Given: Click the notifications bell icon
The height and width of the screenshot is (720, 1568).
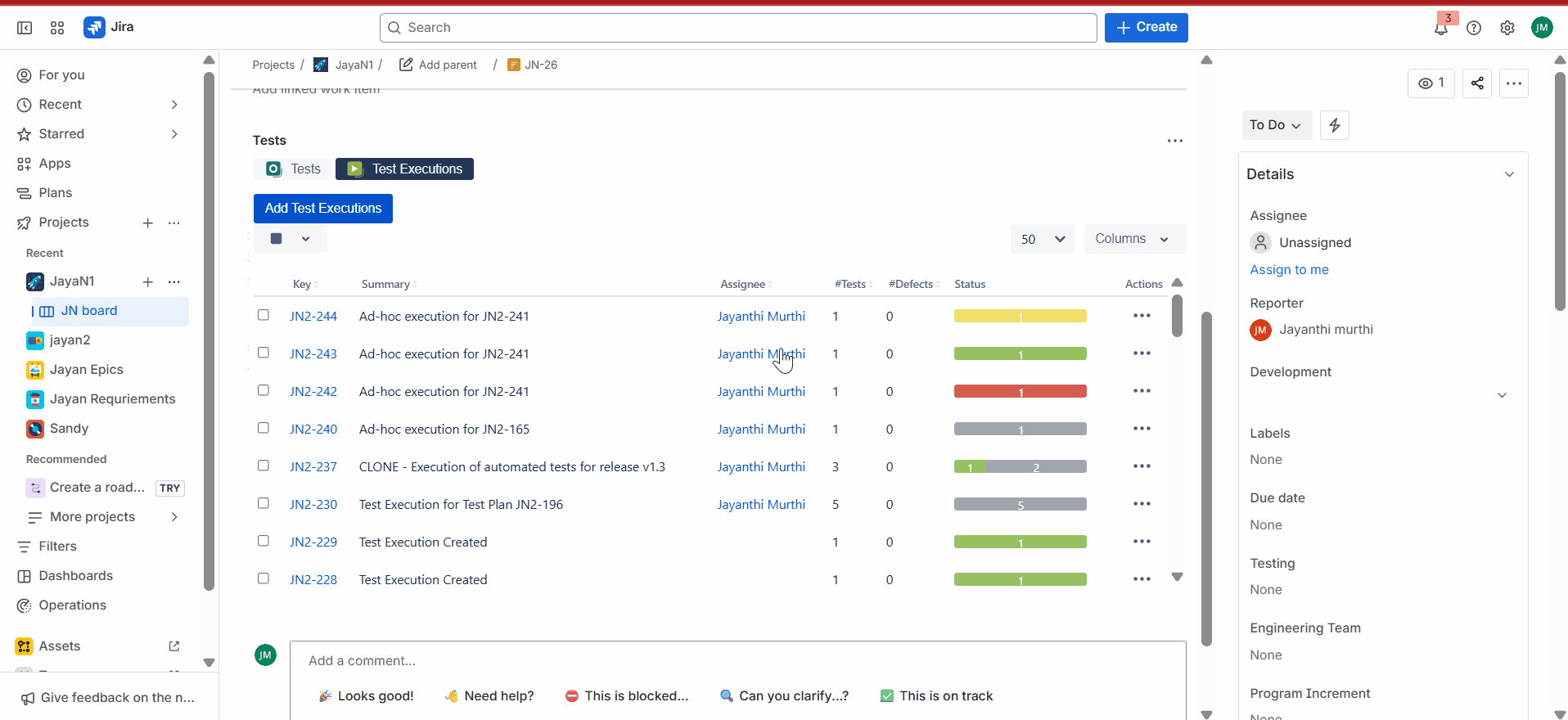Looking at the screenshot, I should pyautogui.click(x=1440, y=29).
